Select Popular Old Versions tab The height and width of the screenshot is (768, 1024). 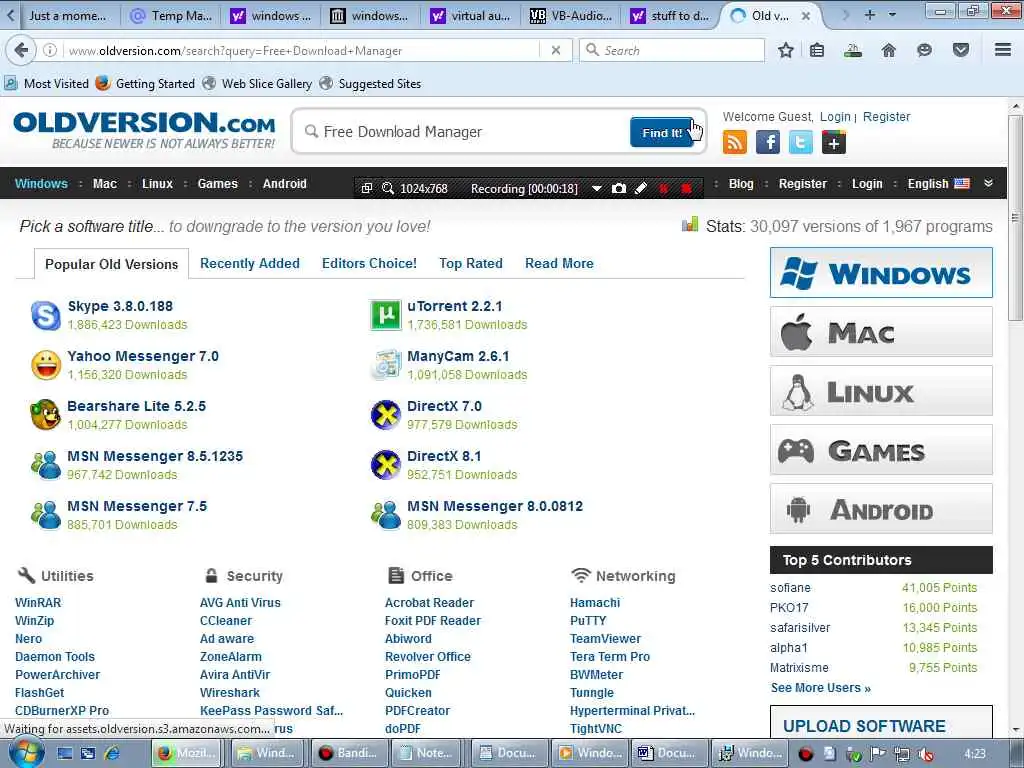pyautogui.click(x=112, y=264)
